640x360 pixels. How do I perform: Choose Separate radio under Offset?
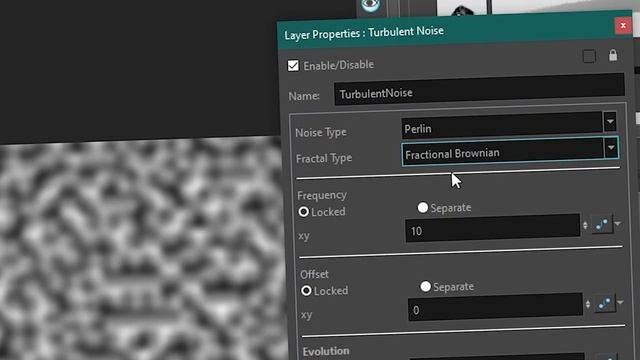point(425,286)
